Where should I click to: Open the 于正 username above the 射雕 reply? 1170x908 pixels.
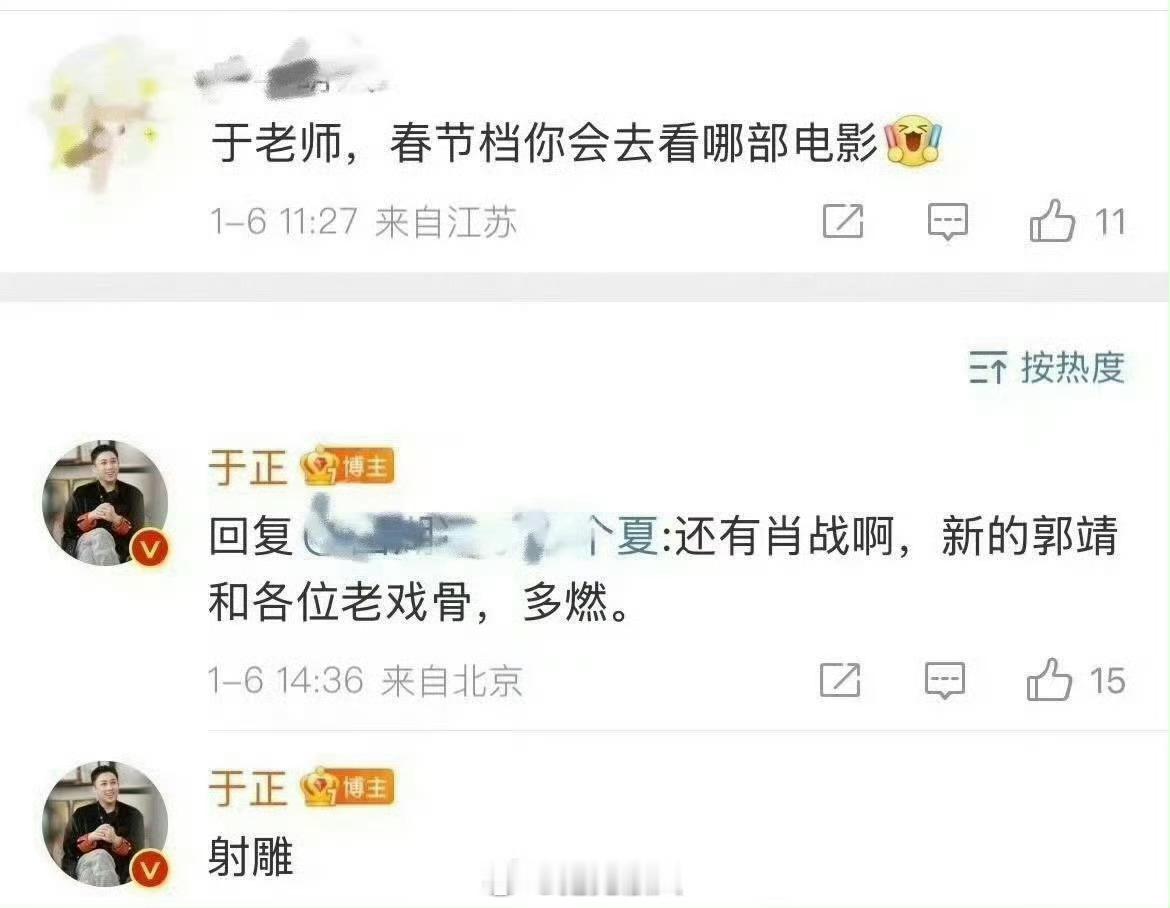pos(248,788)
